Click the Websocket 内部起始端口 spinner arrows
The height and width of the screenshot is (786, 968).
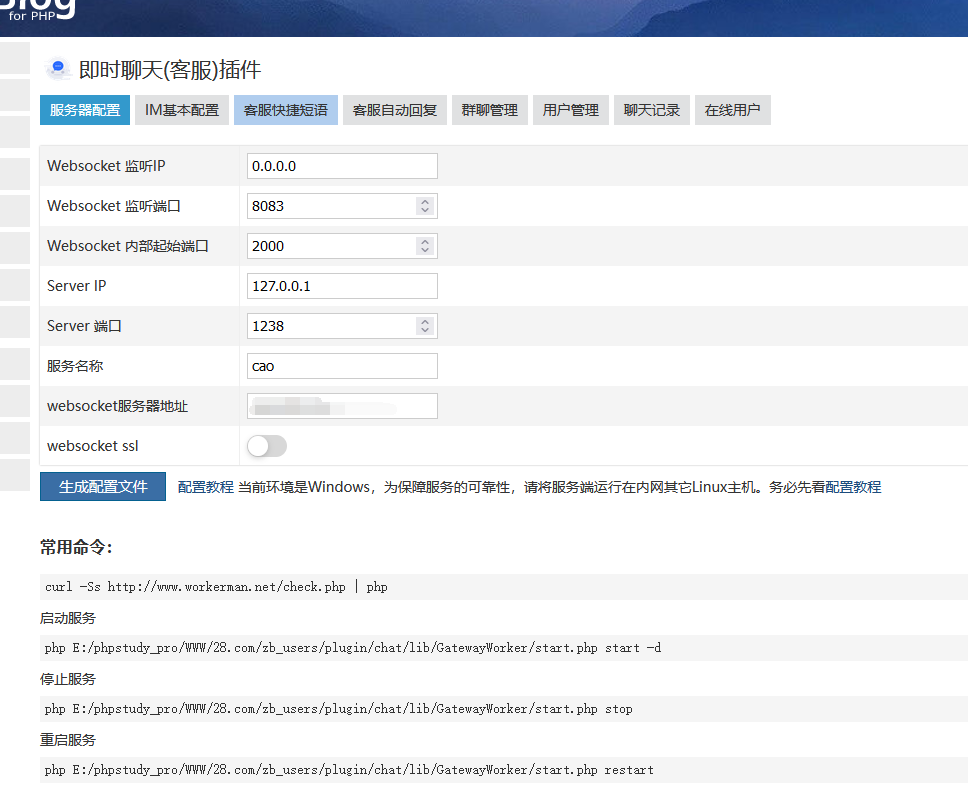tap(425, 246)
